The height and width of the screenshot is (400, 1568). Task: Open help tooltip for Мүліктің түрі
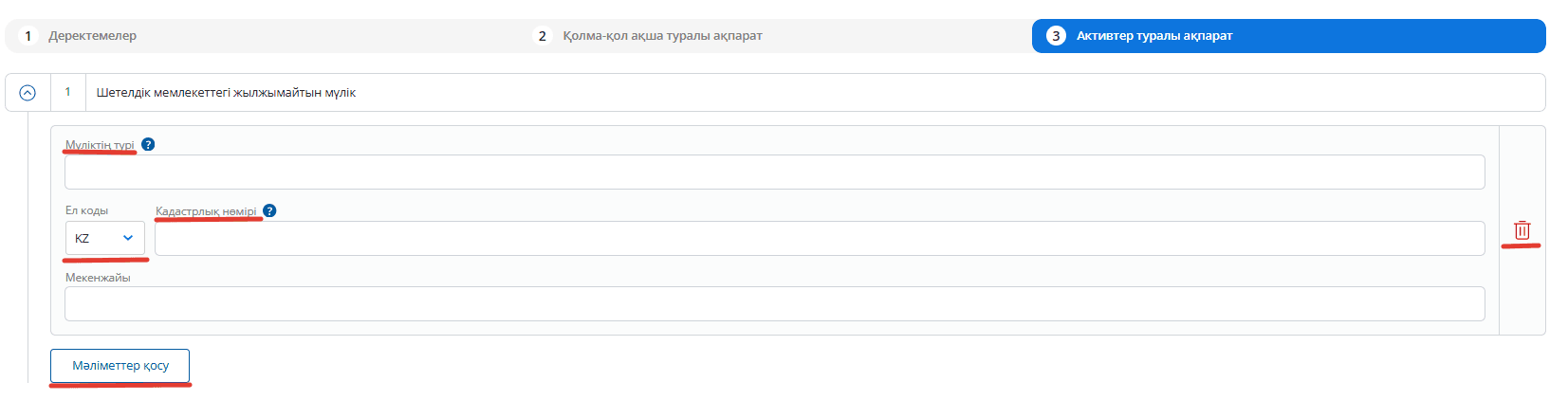coord(148,145)
